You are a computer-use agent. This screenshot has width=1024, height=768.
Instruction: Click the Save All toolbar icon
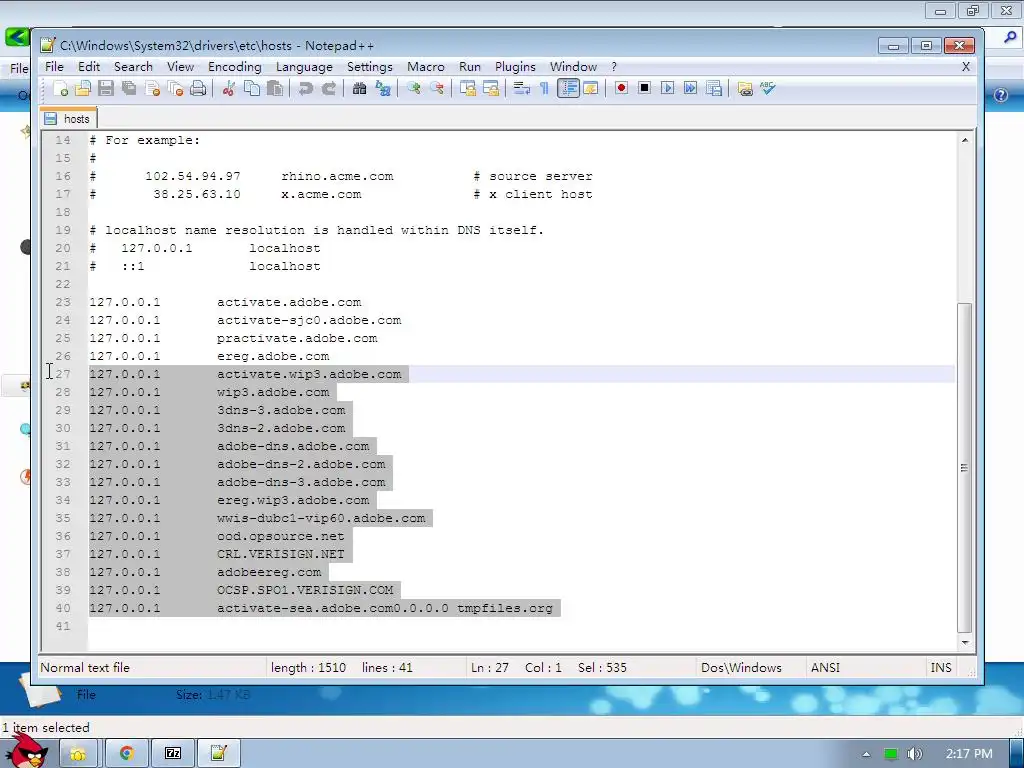coord(129,88)
